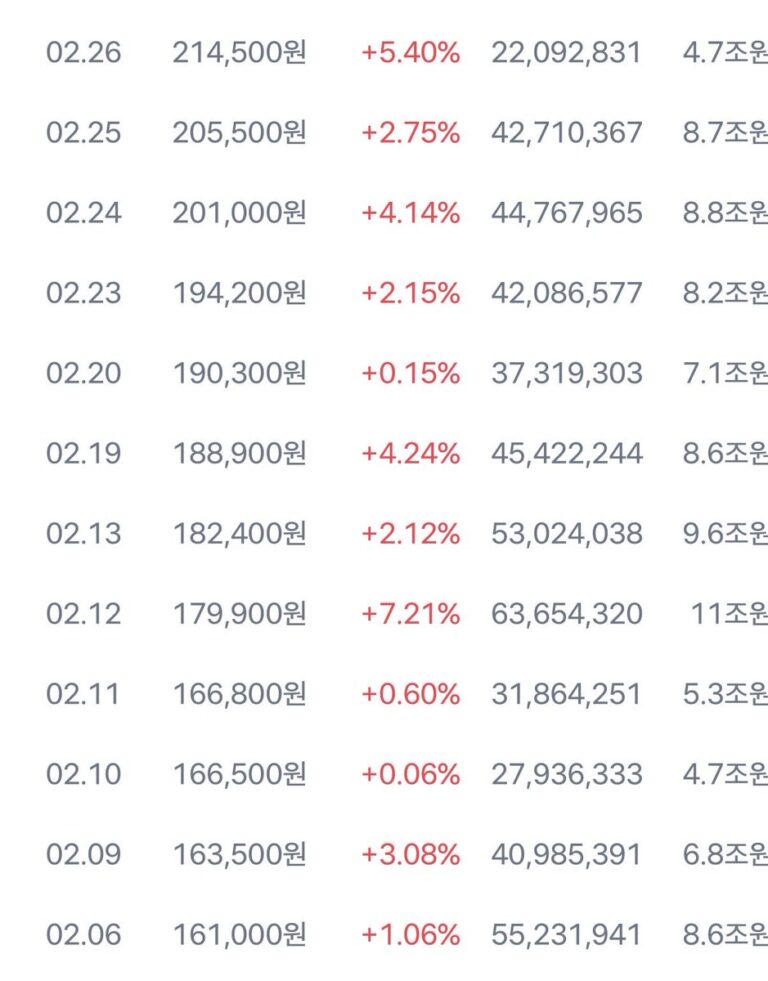Viewport: 768px width, 981px height.
Task: Select the 02.11 date entry
Action: tap(83, 694)
